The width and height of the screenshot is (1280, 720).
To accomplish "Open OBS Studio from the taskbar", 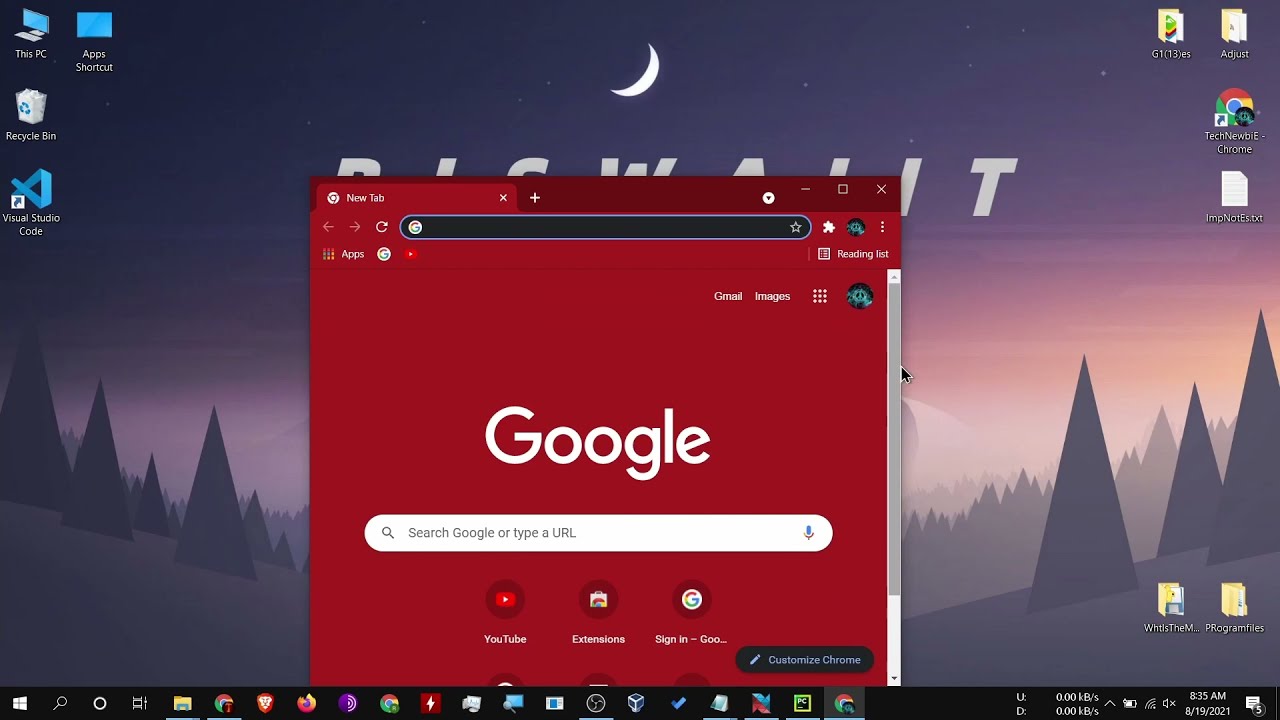I will coord(596,703).
